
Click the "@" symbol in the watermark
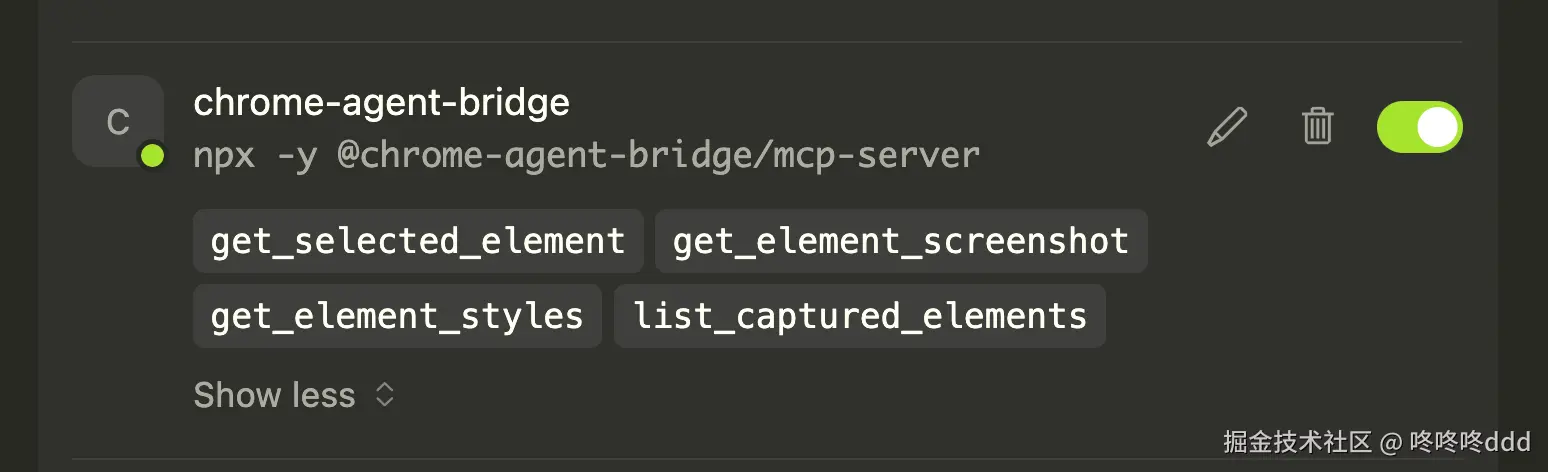click(x=1390, y=441)
